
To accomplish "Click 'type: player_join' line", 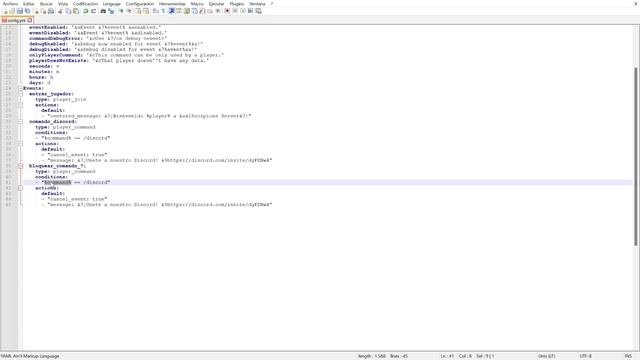I will (61, 99).
